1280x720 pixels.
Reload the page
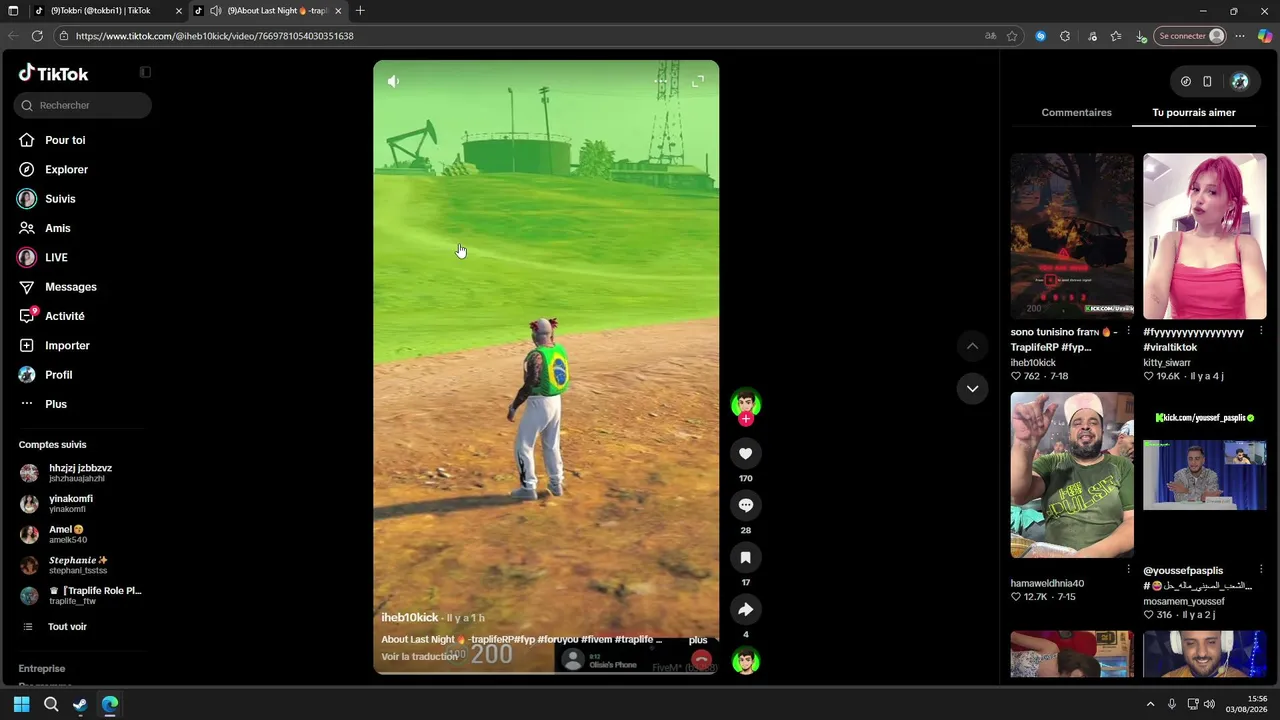coord(37,36)
